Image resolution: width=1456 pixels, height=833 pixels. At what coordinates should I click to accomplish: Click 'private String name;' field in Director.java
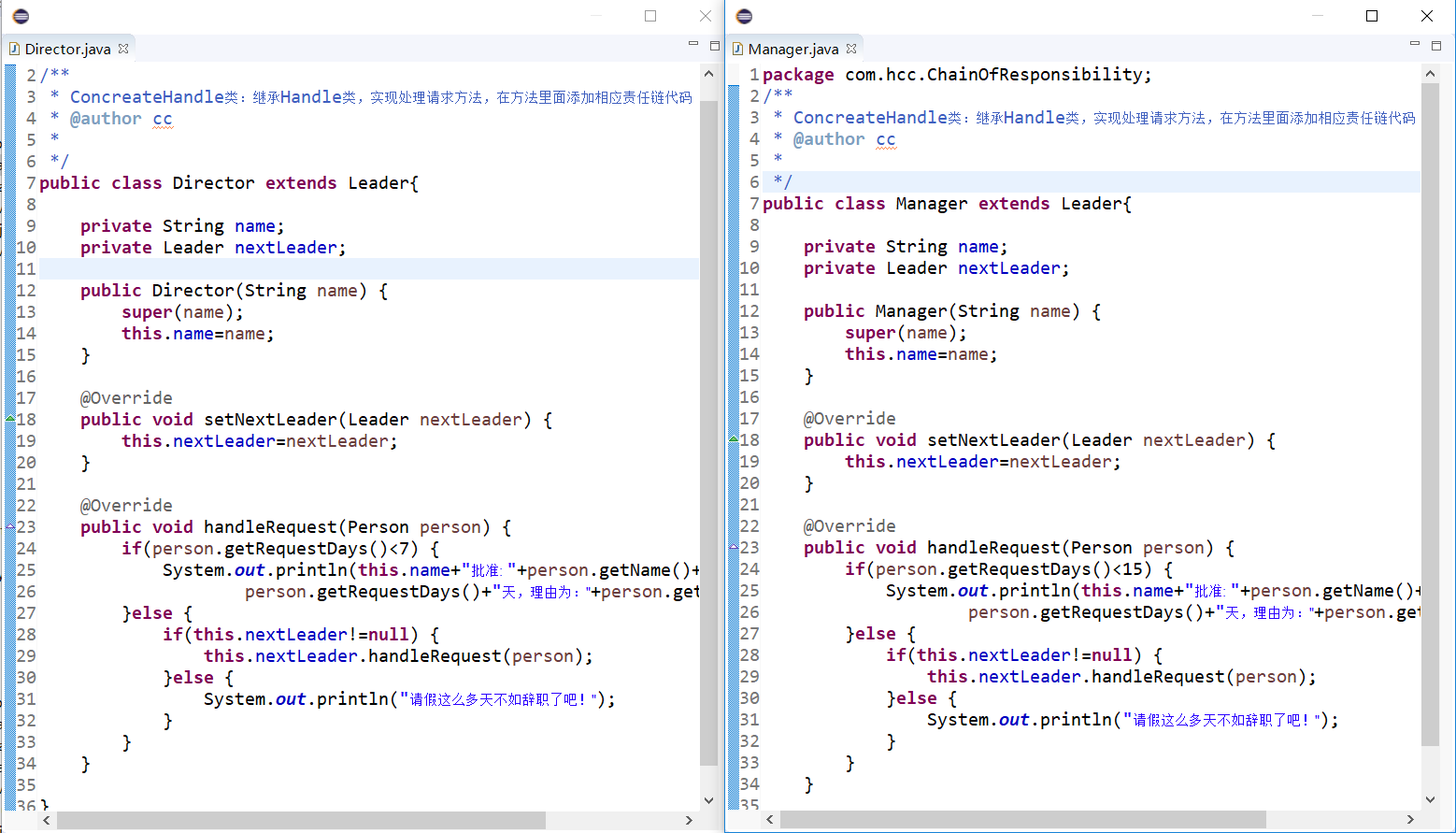click(182, 226)
